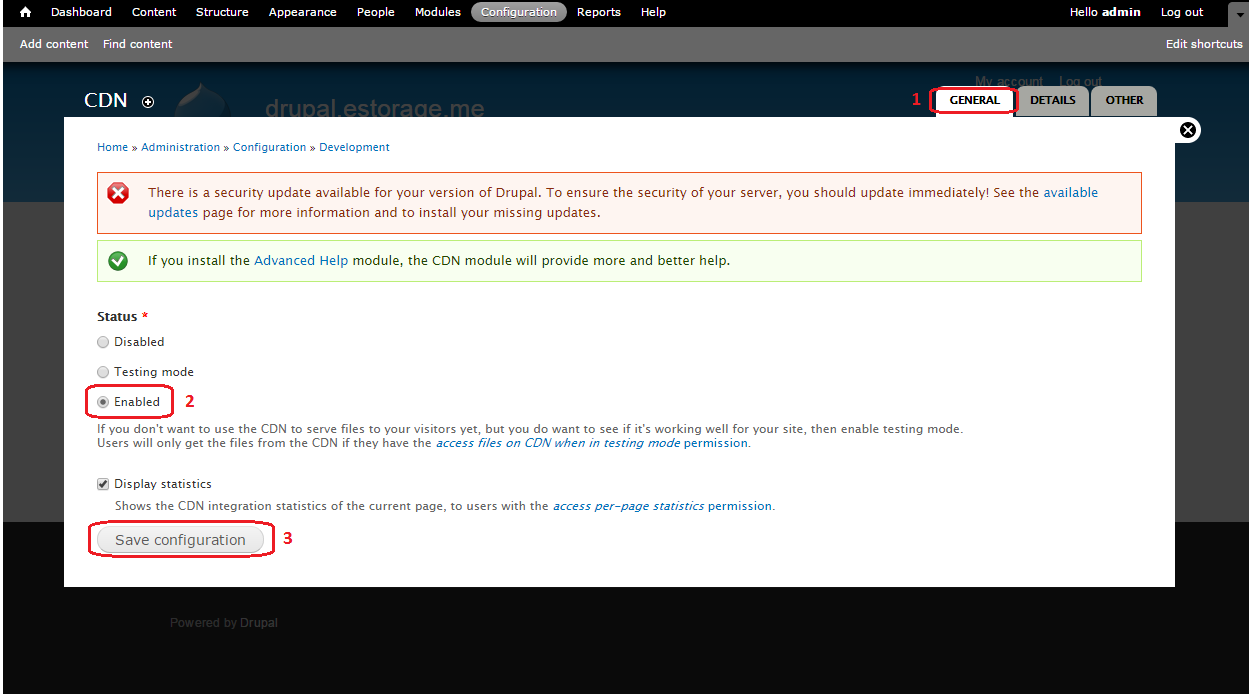The width and height of the screenshot is (1249, 694).
Task: Click the Save configuration button
Action: pos(180,540)
